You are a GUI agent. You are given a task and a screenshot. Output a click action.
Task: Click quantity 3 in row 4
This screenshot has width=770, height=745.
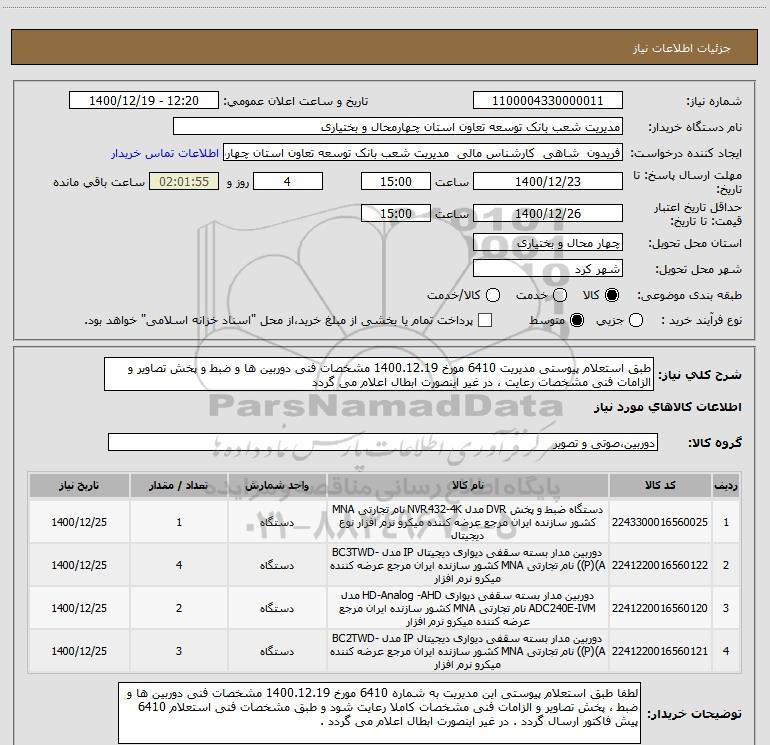click(x=179, y=651)
